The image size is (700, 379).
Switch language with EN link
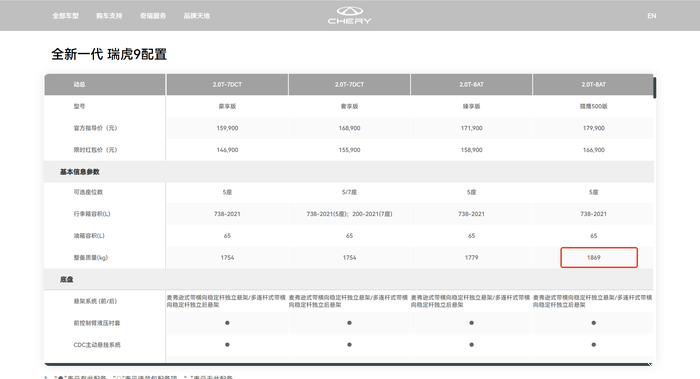pos(652,16)
